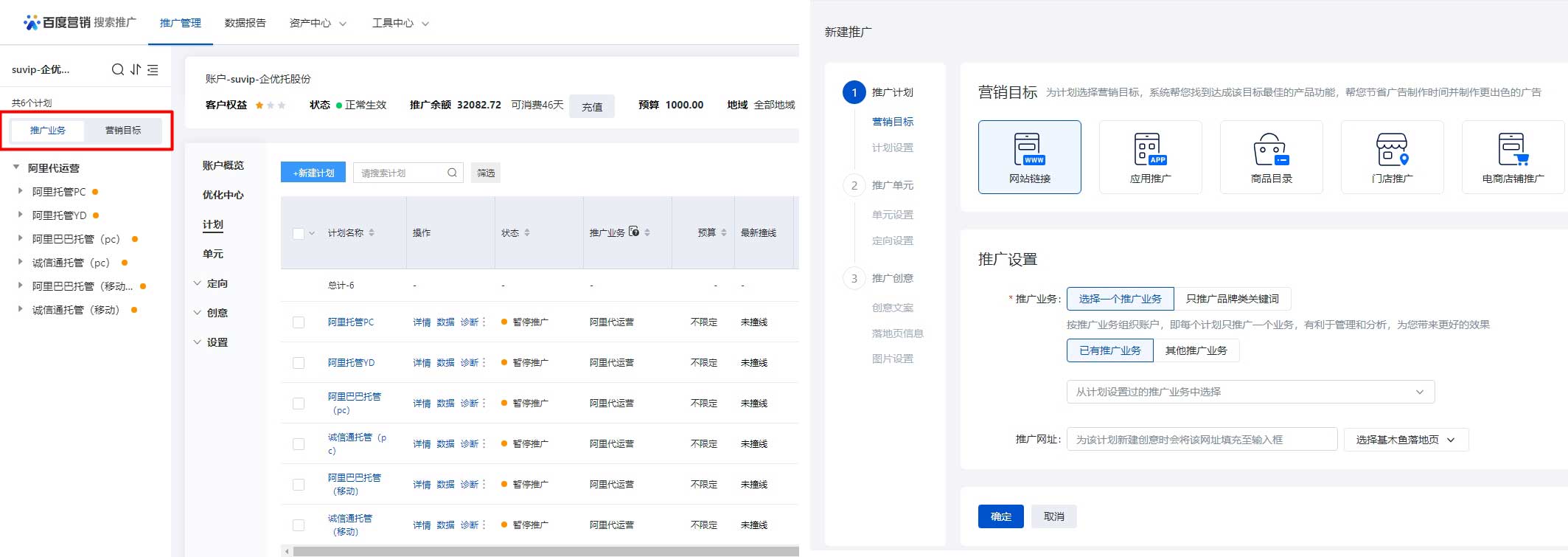Sort table by 状态 column
The width and height of the screenshot is (1568, 557).
tap(527, 232)
